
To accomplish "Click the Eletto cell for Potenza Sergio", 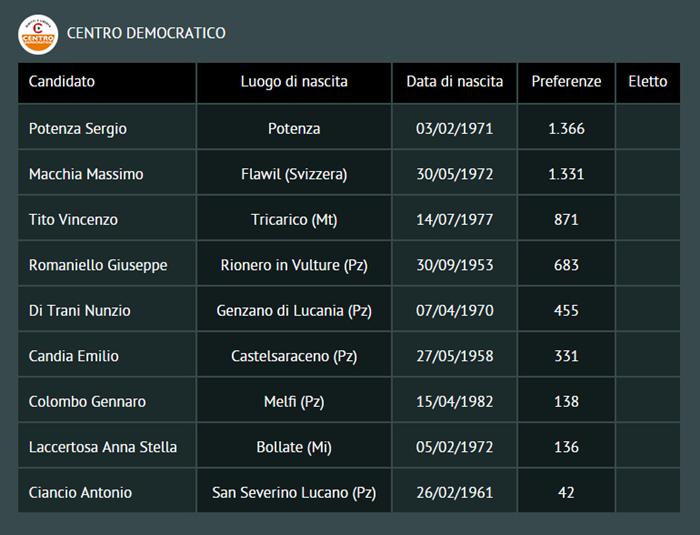I will (647, 129).
